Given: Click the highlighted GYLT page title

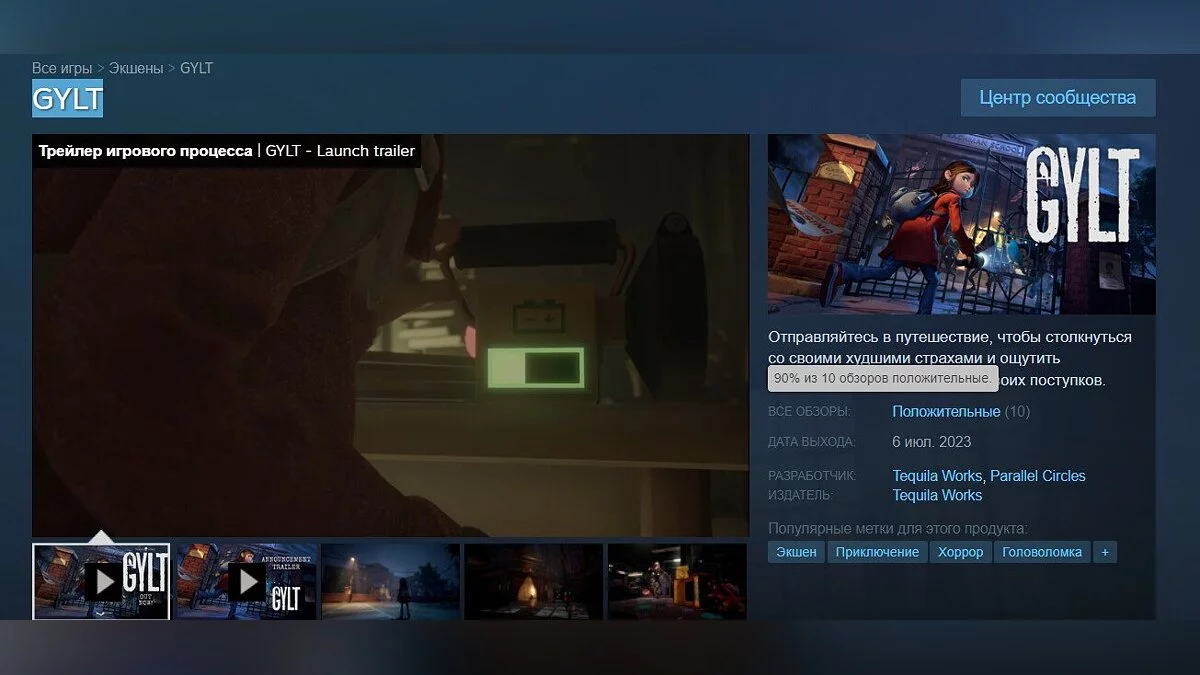Looking at the screenshot, I should [x=67, y=99].
